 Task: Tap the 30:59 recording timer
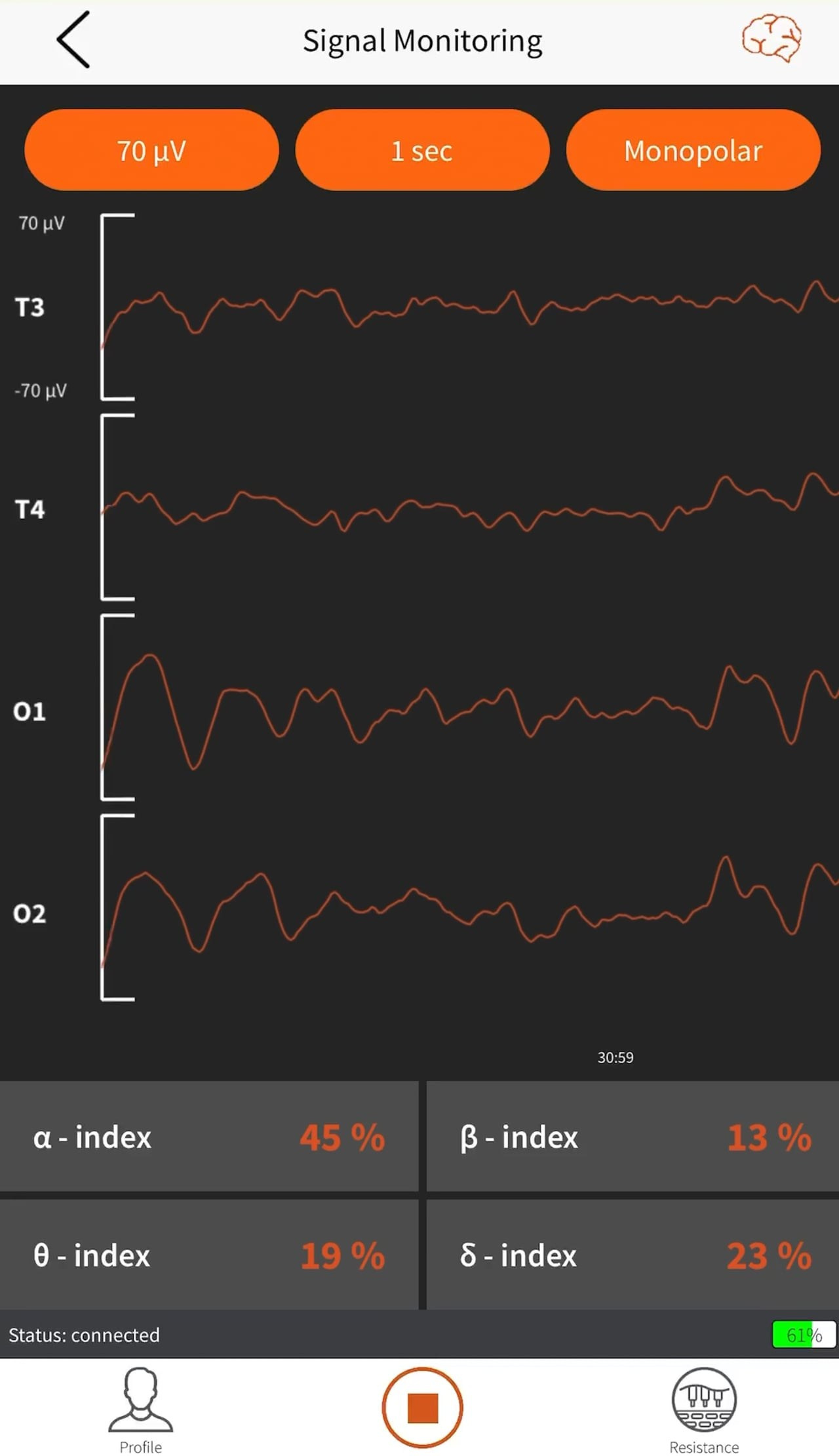pyautogui.click(x=615, y=1057)
